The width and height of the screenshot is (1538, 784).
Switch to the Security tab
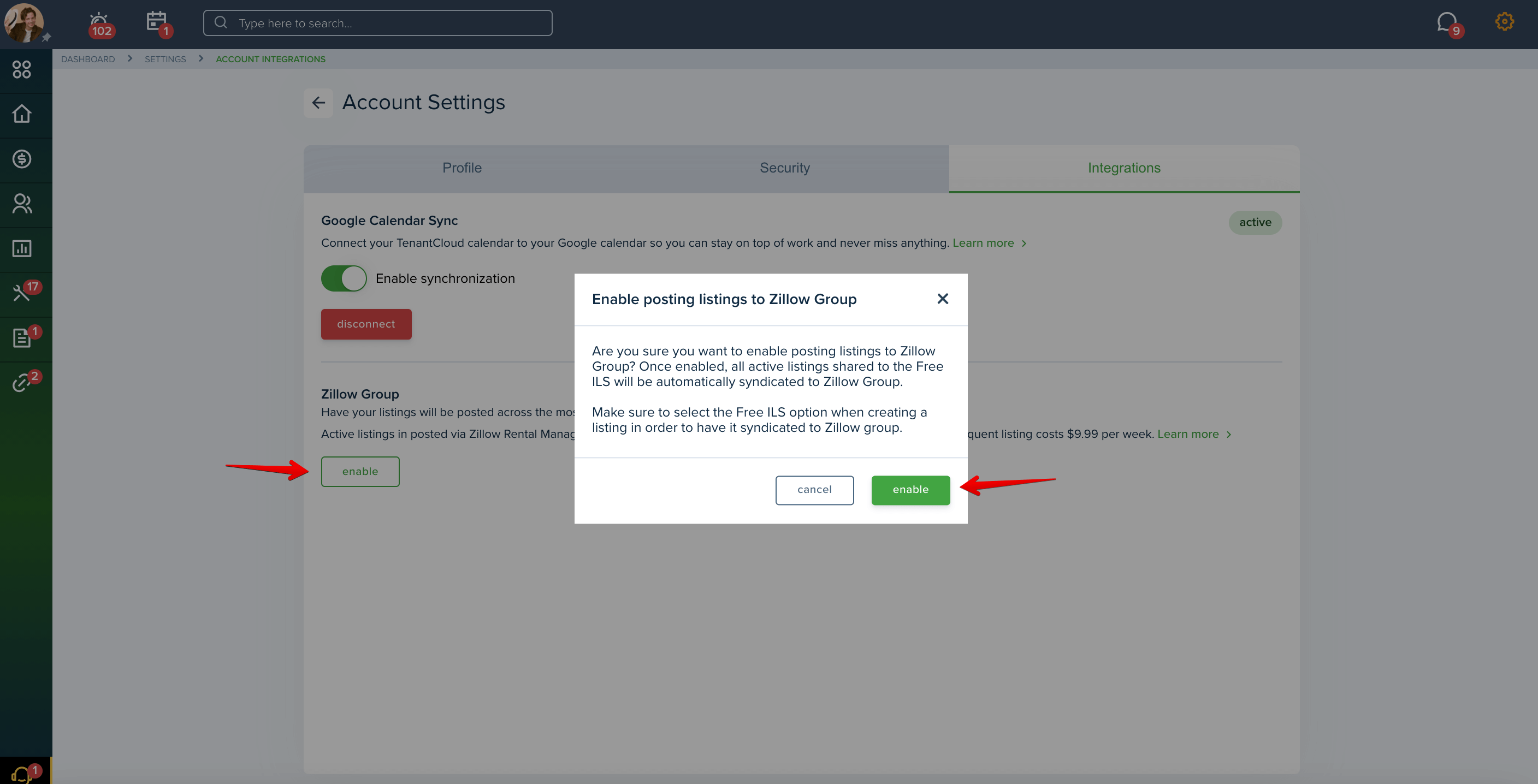pos(784,168)
